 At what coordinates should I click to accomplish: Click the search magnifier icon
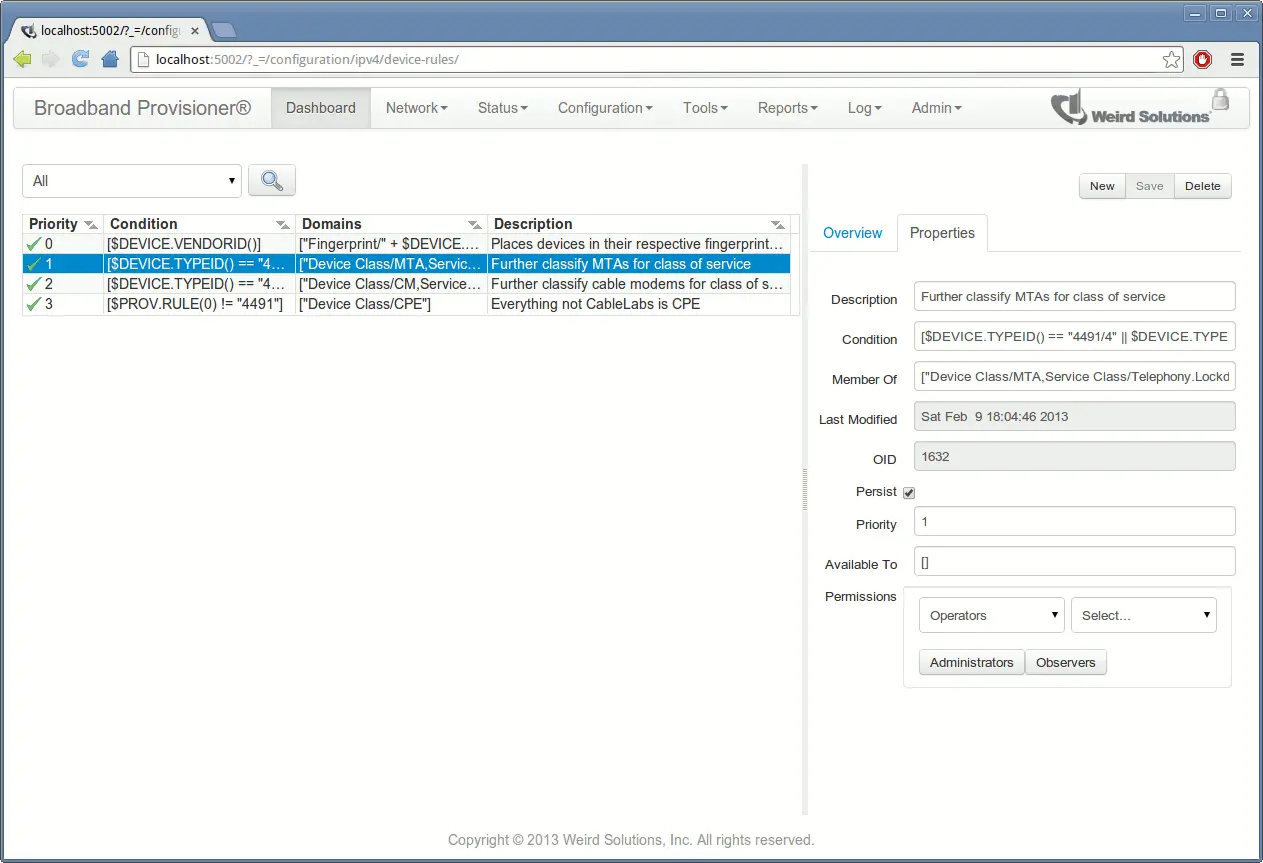(270, 181)
